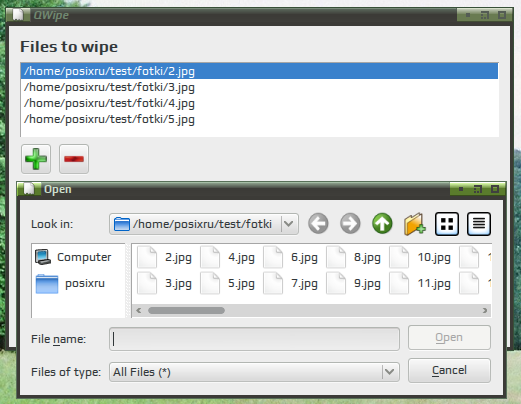521x404 pixels.
Task: Add a file with the green plus button
Action: pos(36,159)
